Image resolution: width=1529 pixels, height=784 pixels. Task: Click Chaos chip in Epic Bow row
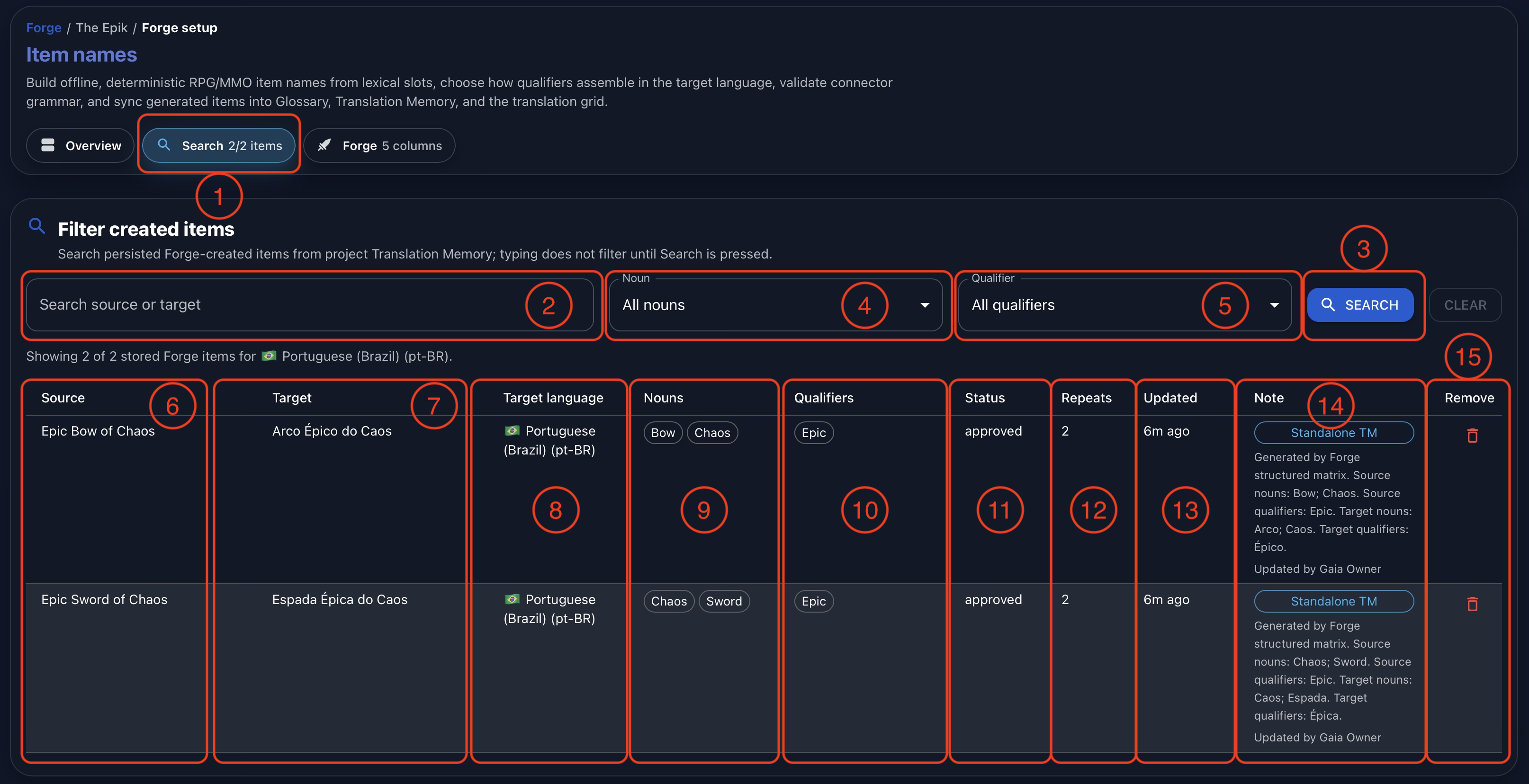click(x=712, y=432)
